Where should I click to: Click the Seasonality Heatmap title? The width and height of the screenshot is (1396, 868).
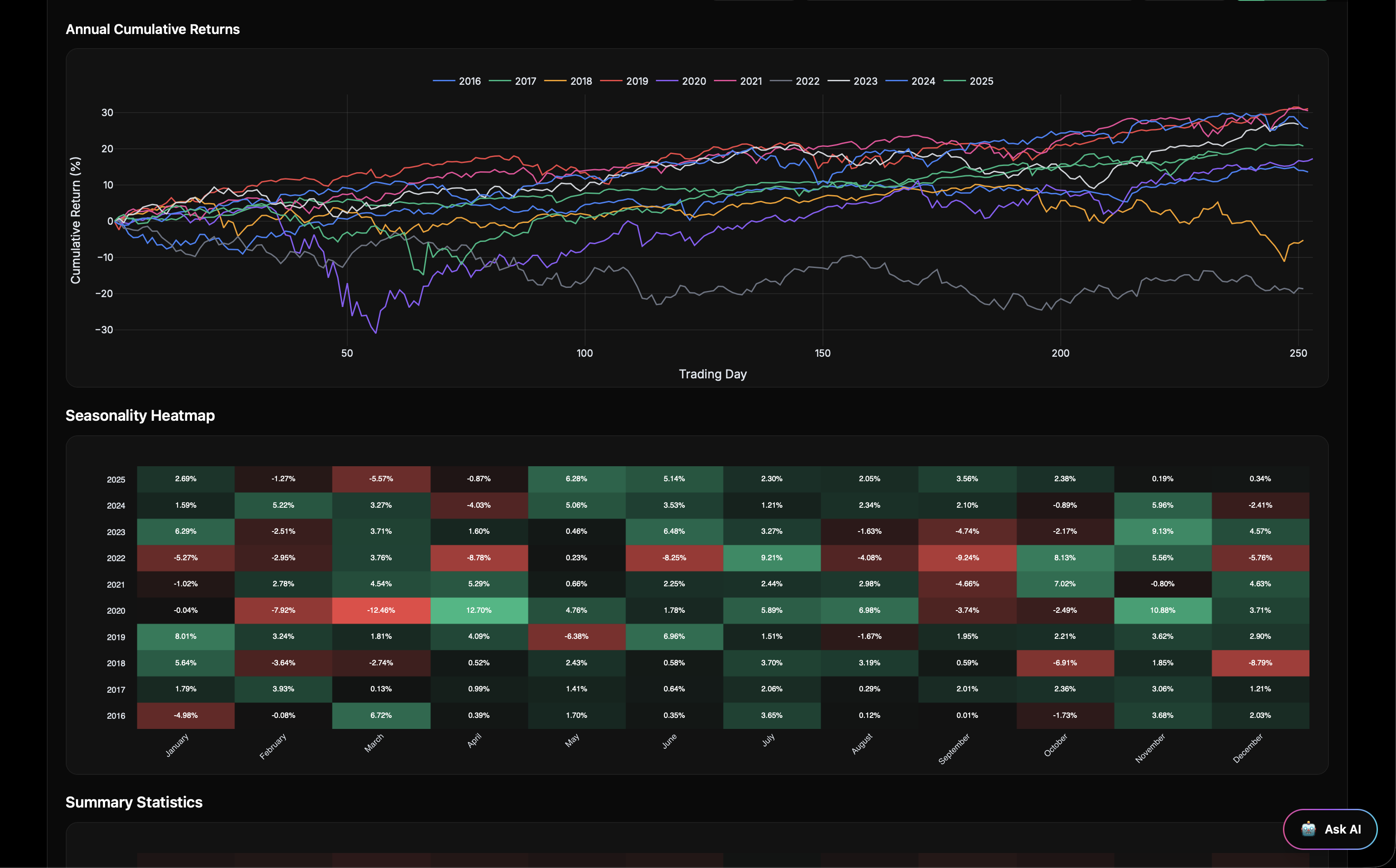(140, 415)
